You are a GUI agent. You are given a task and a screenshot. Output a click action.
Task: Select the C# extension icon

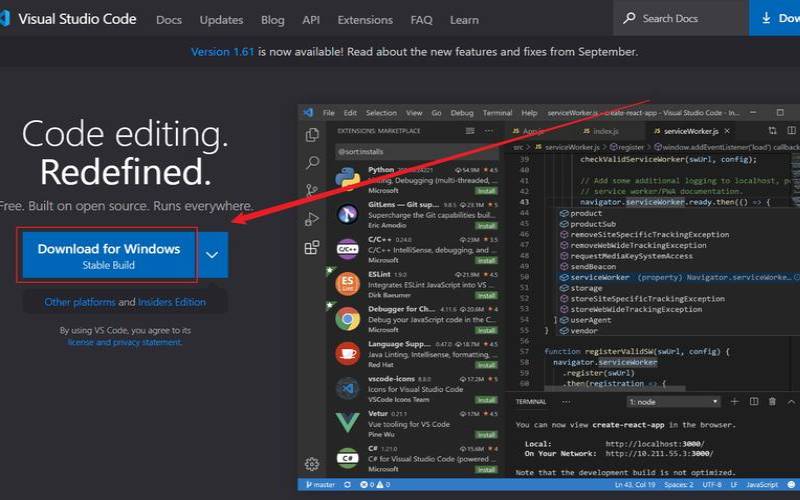coord(348,458)
